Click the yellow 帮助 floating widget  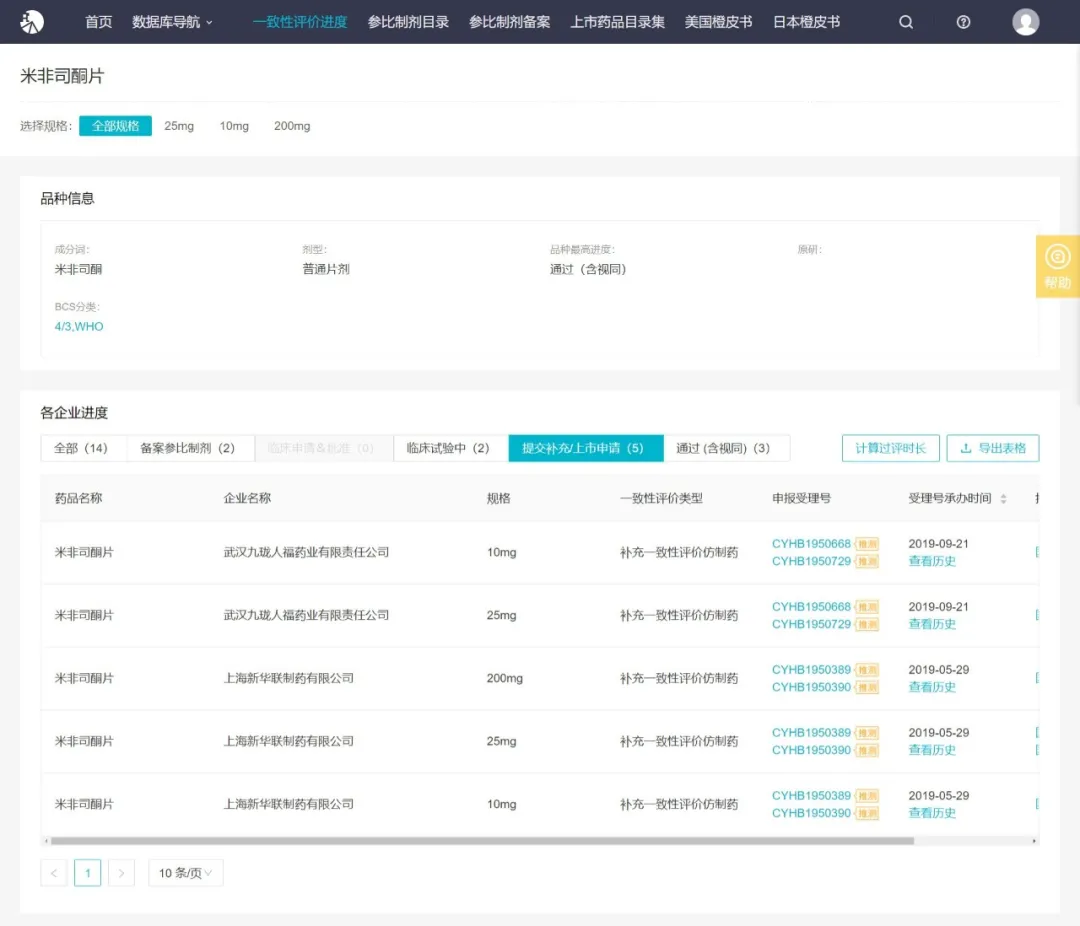[x=1057, y=266]
